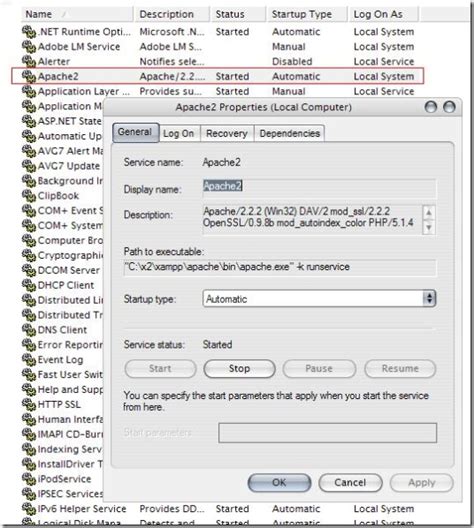Screen dimensions: 474x528
Task: Select the DHCP Client service name
Action: tap(66, 285)
